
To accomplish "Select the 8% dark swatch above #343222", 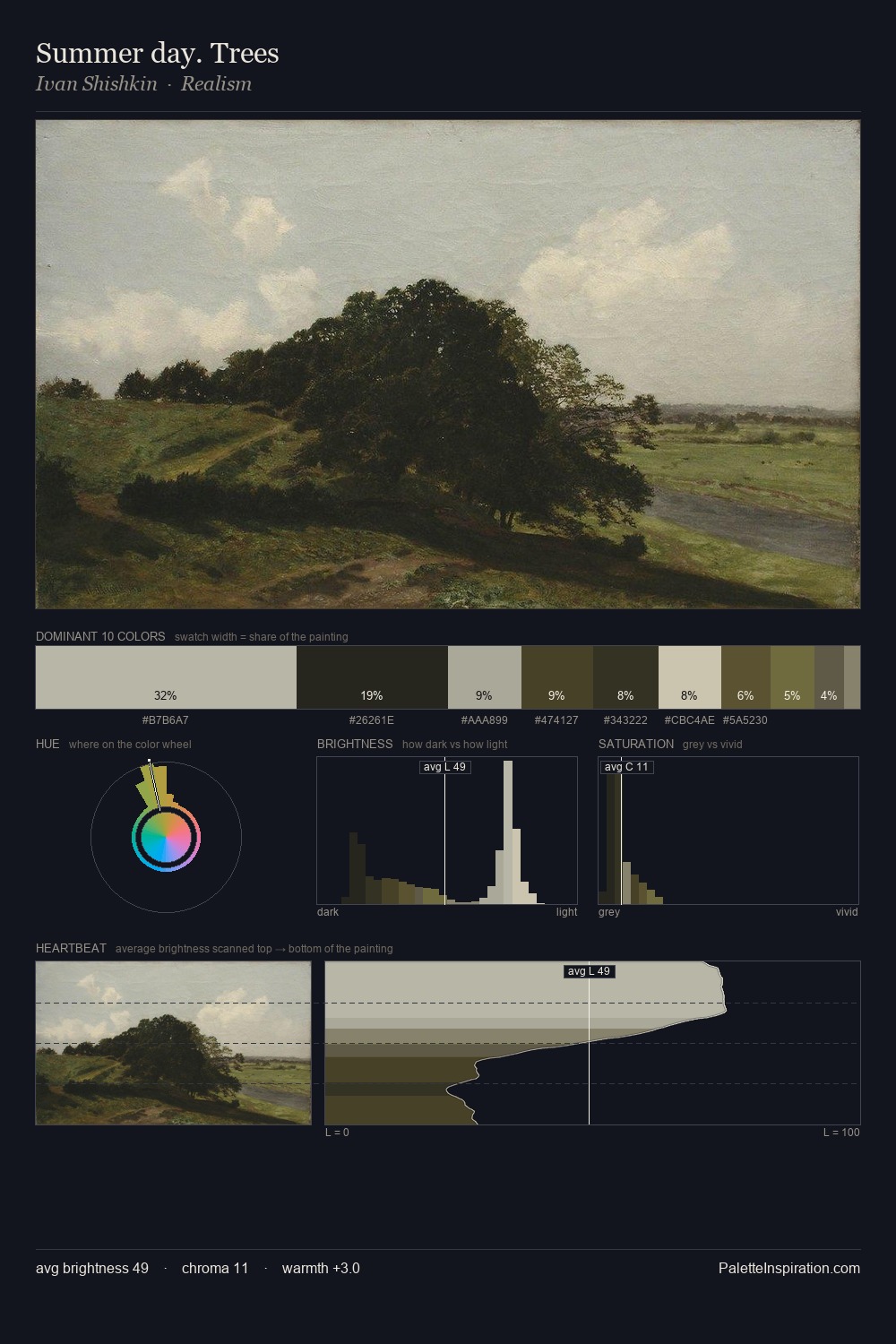I will pos(625,677).
